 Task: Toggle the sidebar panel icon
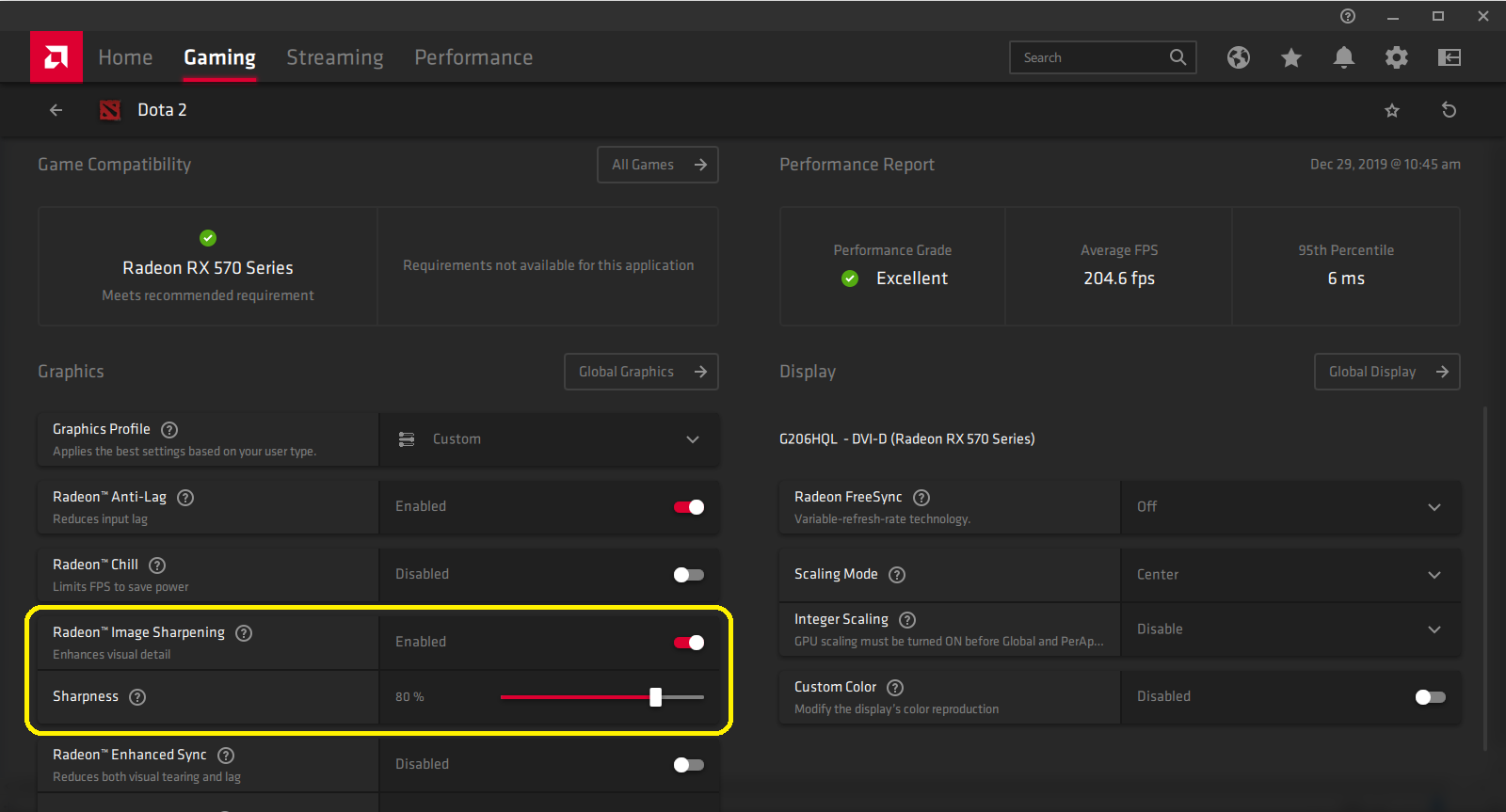tap(1450, 57)
